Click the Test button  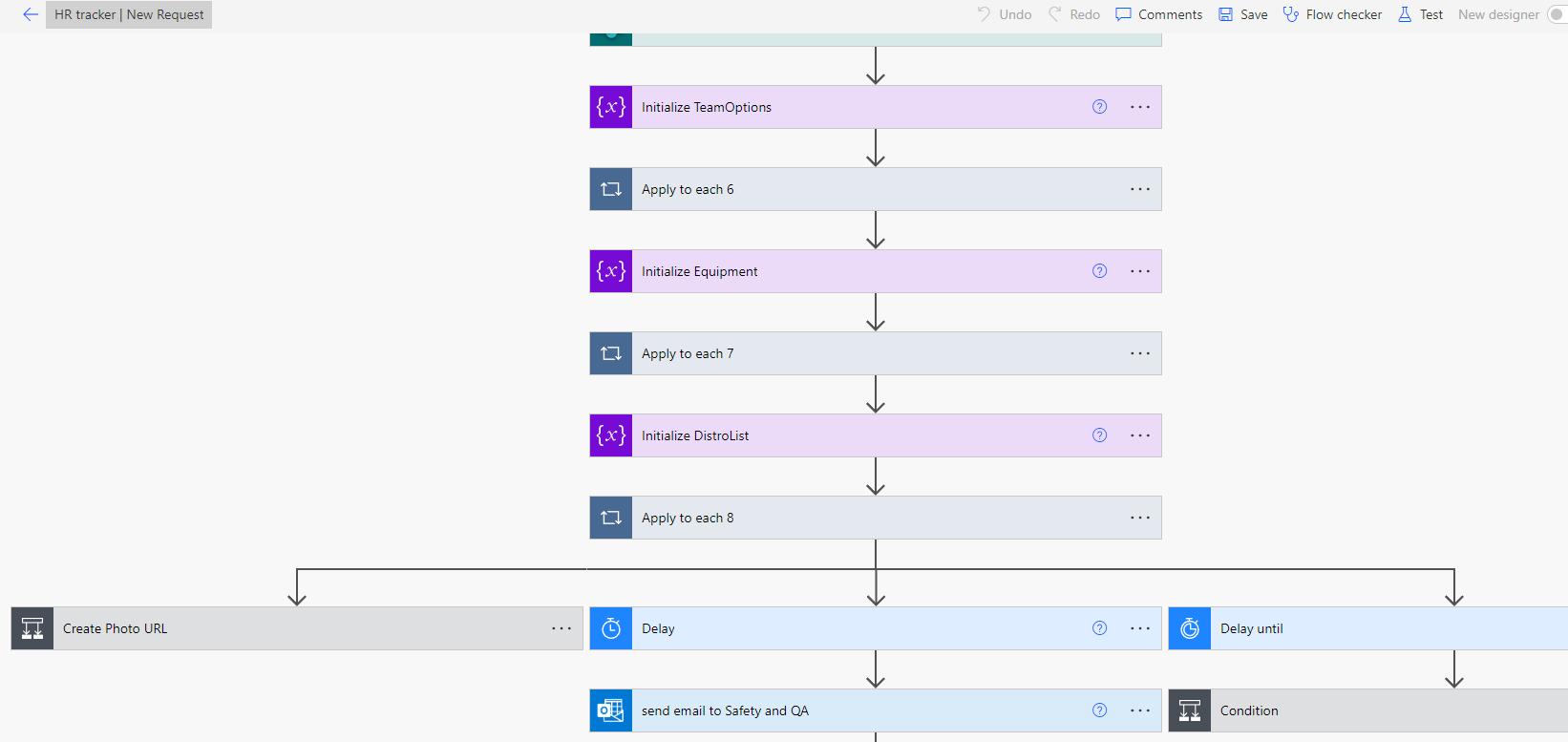(x=1421, y=14)
